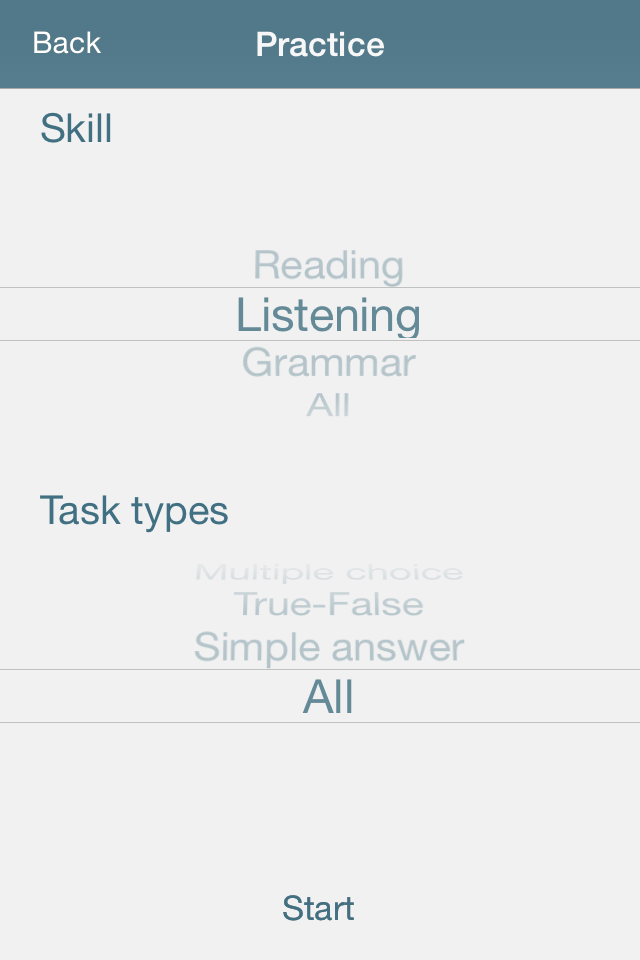Select Grammar in the Skill picker
This screenshot has width=640, height=960.
coord(328,362)
